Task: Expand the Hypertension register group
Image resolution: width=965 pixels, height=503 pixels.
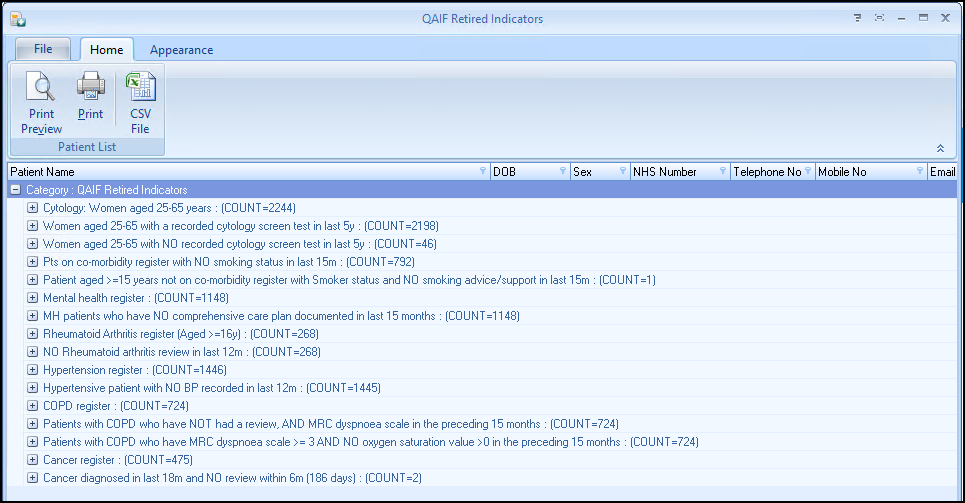Action: tap(32, 370)
